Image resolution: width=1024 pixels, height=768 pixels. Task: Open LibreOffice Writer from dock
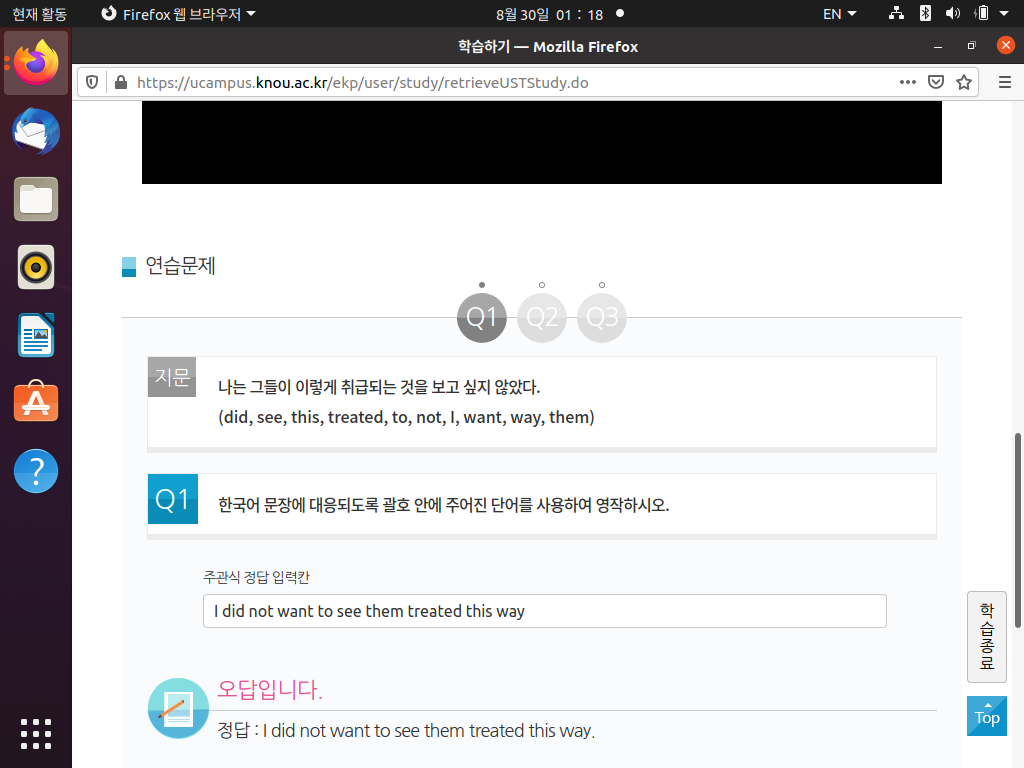tap(36, 335)
